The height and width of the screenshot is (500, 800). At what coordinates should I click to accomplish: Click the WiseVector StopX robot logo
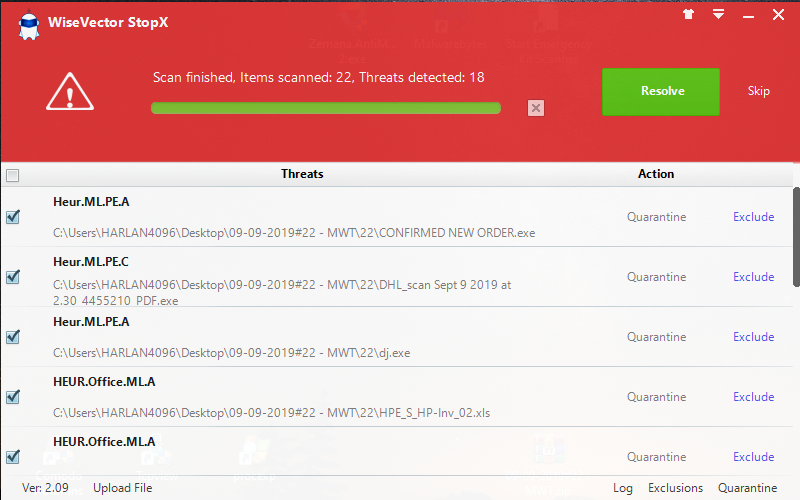point(29,26)
